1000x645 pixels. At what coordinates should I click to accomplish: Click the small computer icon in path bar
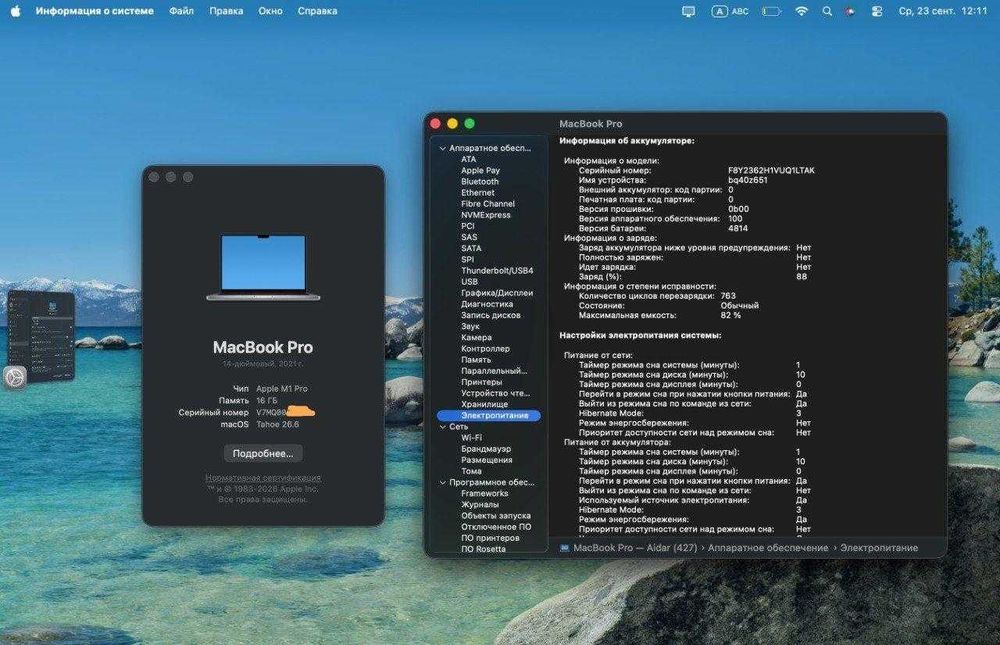coord(564,547)
